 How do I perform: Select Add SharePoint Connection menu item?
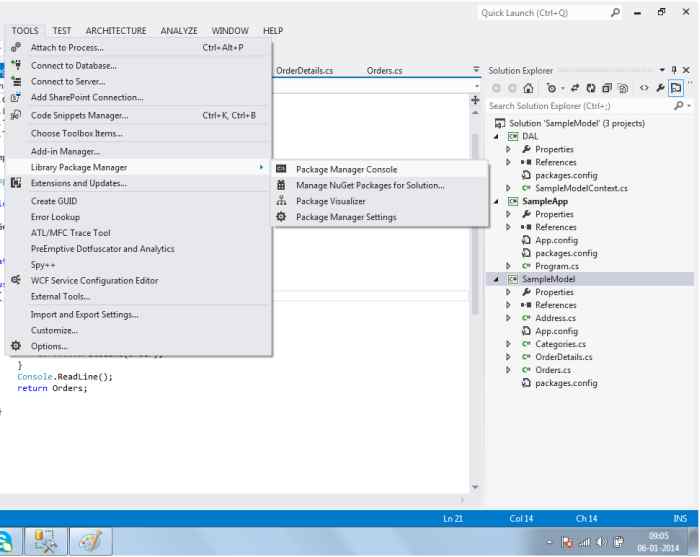tap(138, 97)
